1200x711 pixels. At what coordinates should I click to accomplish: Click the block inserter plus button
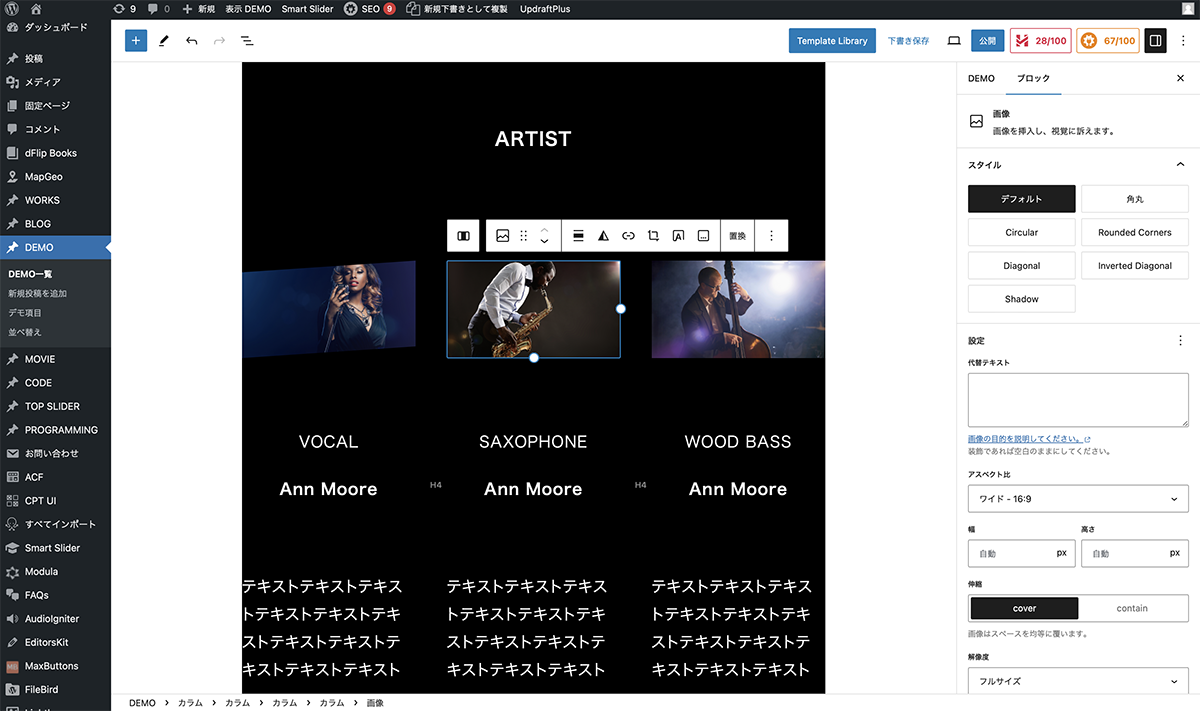[x=136, y=41]
